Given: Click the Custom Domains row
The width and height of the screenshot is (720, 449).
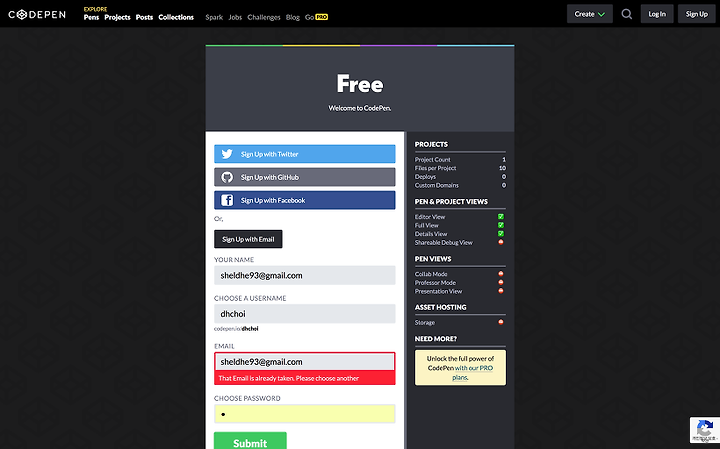Looking at the screenshot, I should click(460, 185).
